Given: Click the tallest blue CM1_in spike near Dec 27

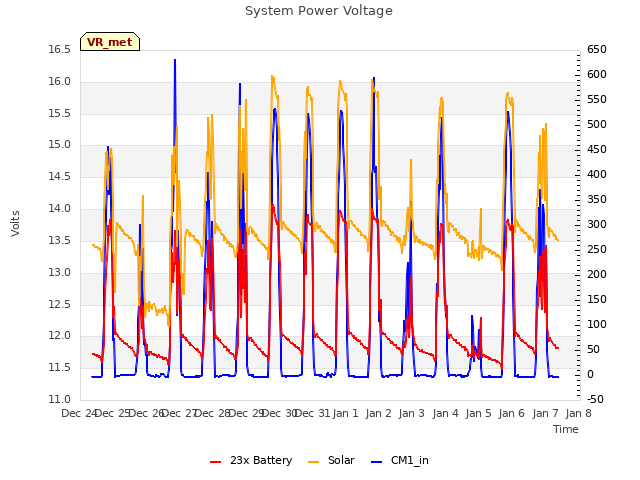Looking at the screenshot, I should click(x=175, y=60).
